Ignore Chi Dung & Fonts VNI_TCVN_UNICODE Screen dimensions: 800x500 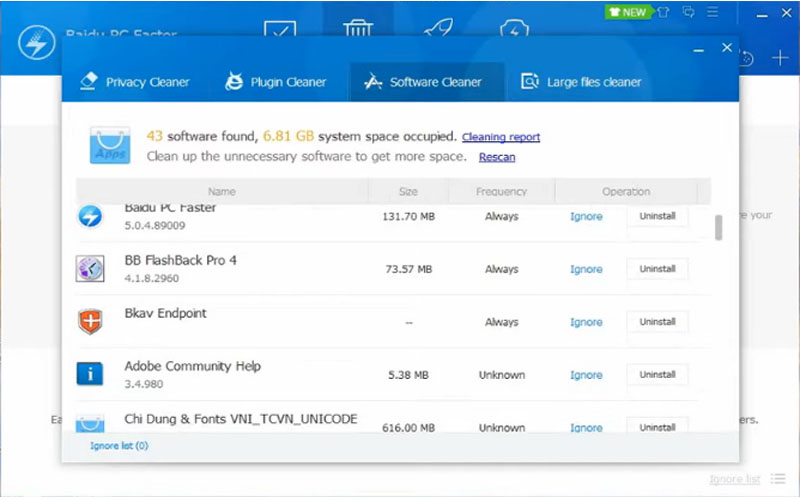[586, 428]
